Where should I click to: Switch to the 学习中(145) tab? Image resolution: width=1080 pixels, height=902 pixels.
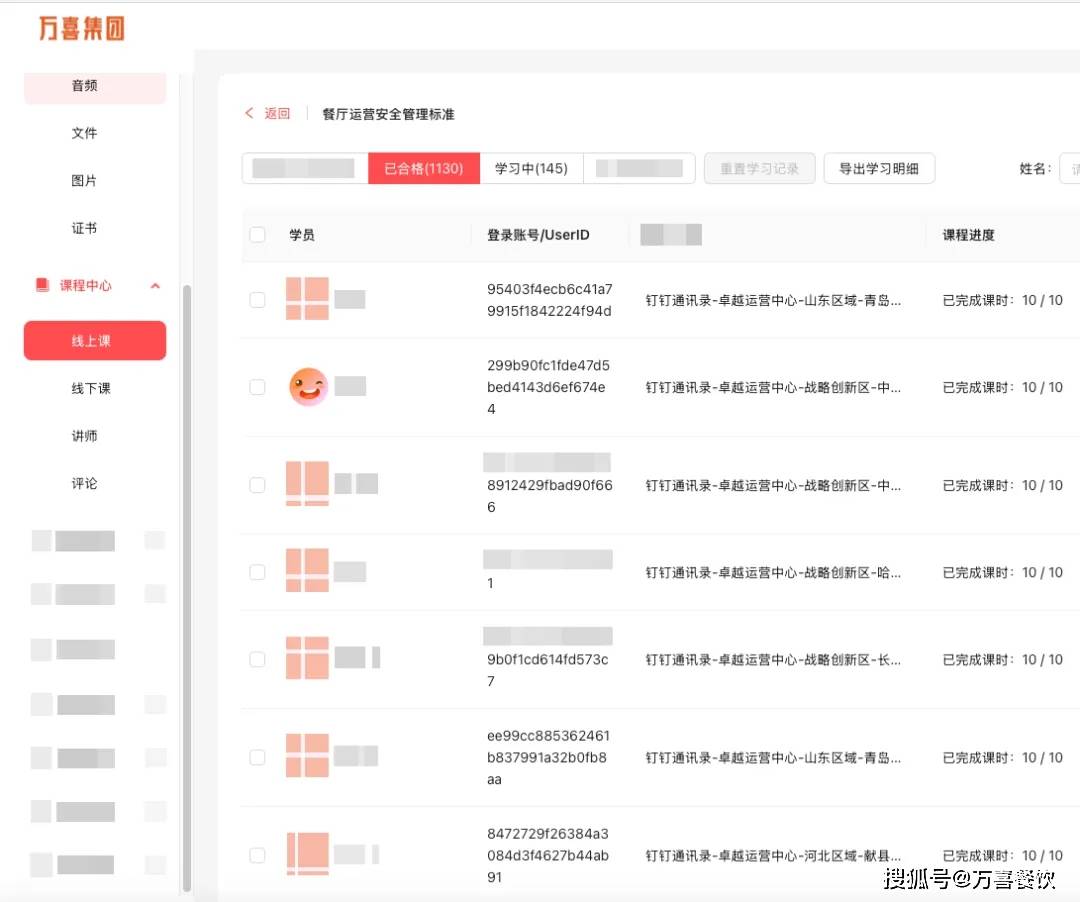[531, 168]
